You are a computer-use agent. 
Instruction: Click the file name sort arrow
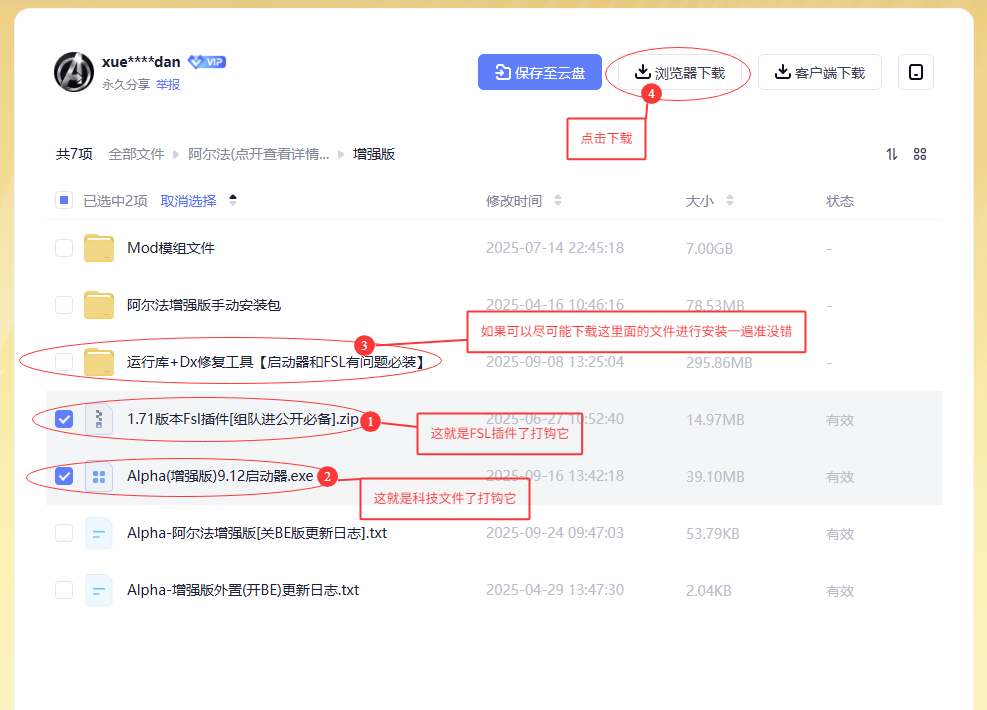(233, 200)
